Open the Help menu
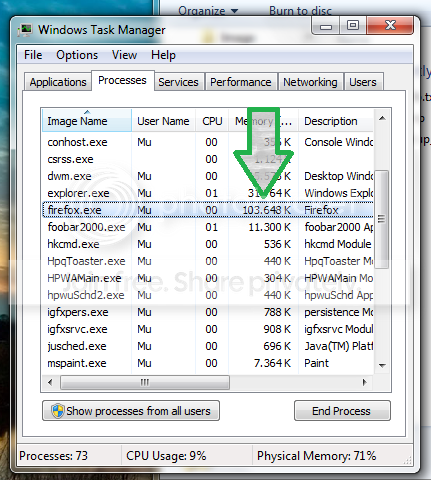Image resolution: width=431 pixels, height=480 pixels. click(x=163, y=55)
